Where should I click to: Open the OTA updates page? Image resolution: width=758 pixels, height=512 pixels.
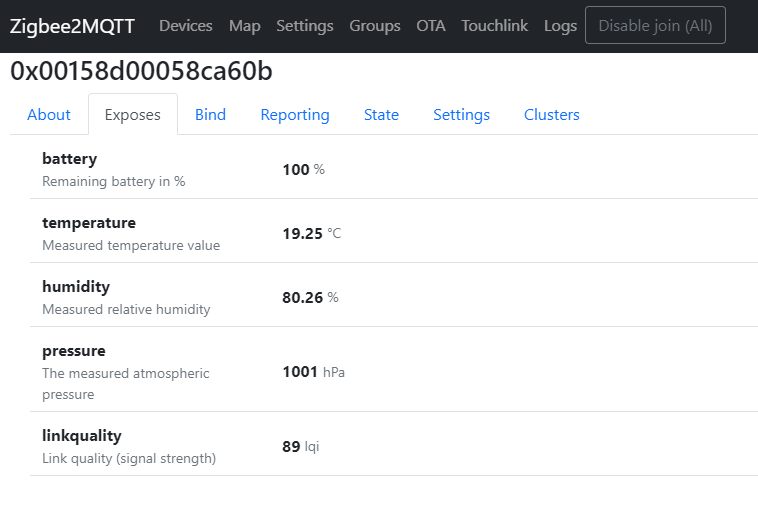coord(431,26)
